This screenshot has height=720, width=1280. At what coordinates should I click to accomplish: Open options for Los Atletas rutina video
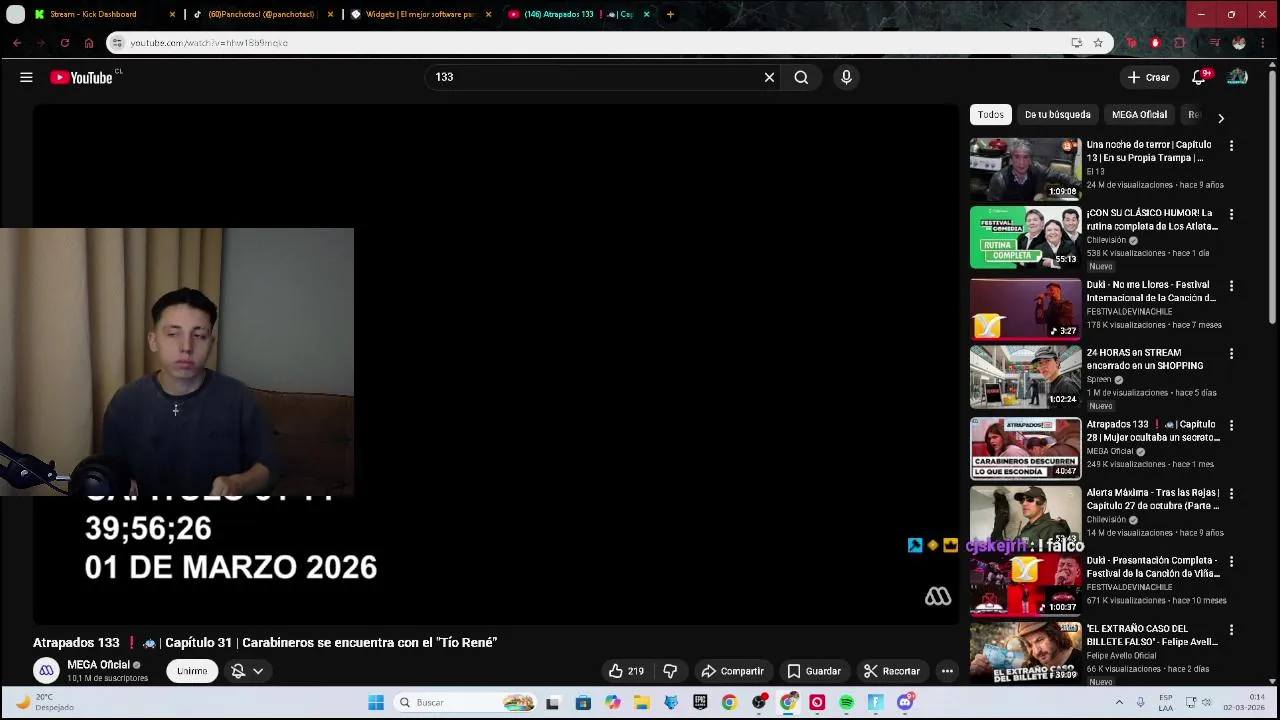pos(1231,214)
